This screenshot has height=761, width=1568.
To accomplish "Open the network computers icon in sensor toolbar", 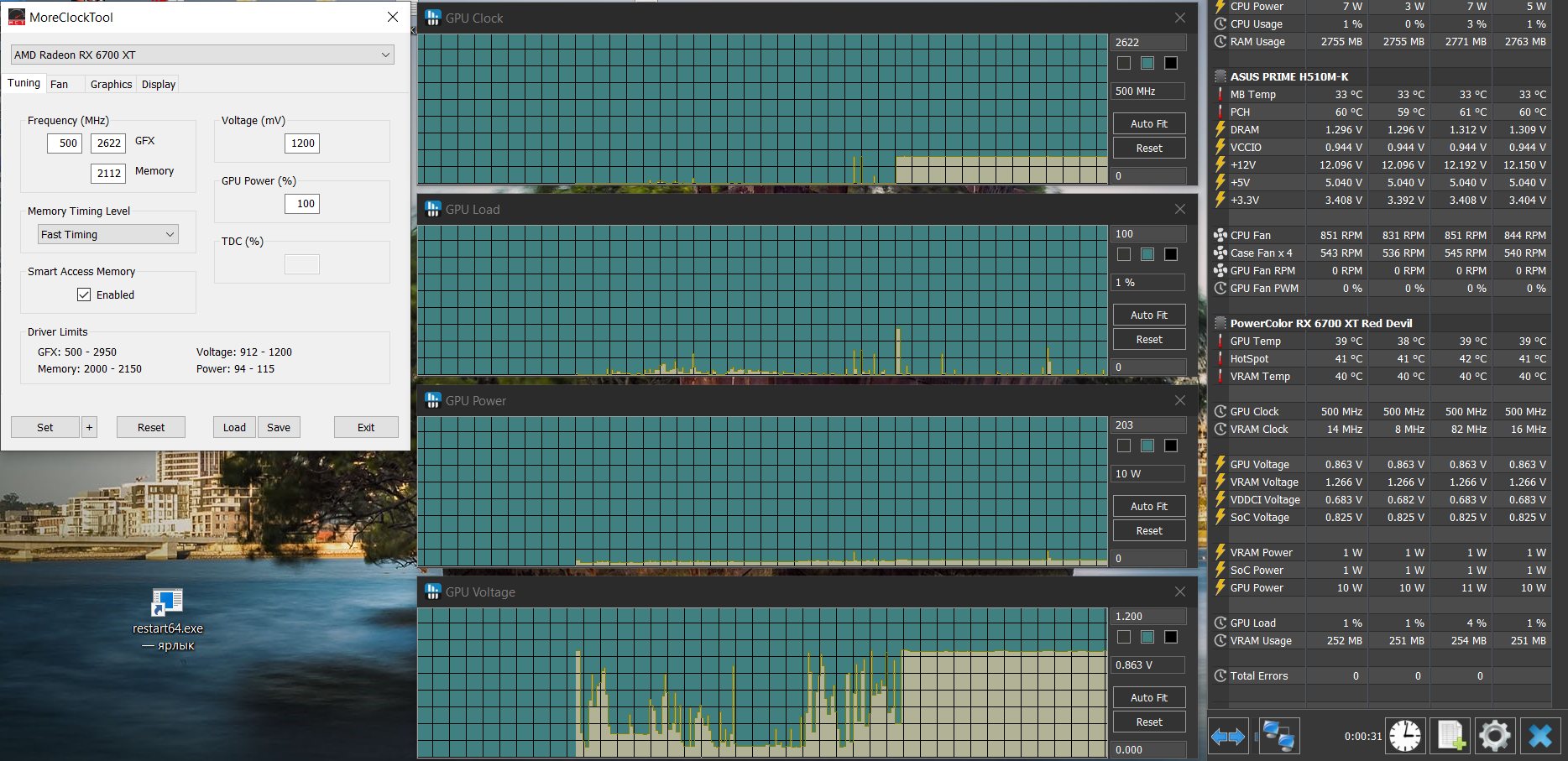I will (x=1279, y=737).
